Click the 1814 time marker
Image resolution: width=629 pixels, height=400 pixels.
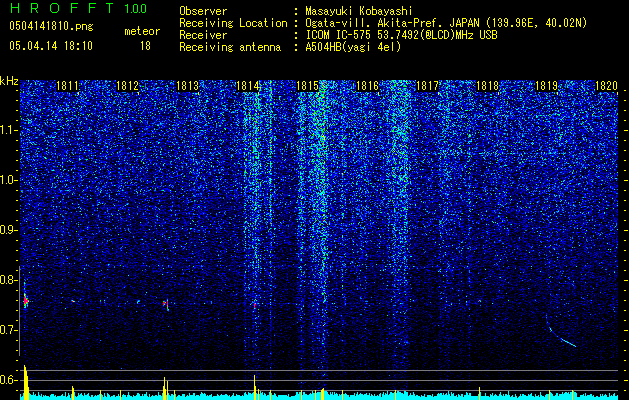248,86
